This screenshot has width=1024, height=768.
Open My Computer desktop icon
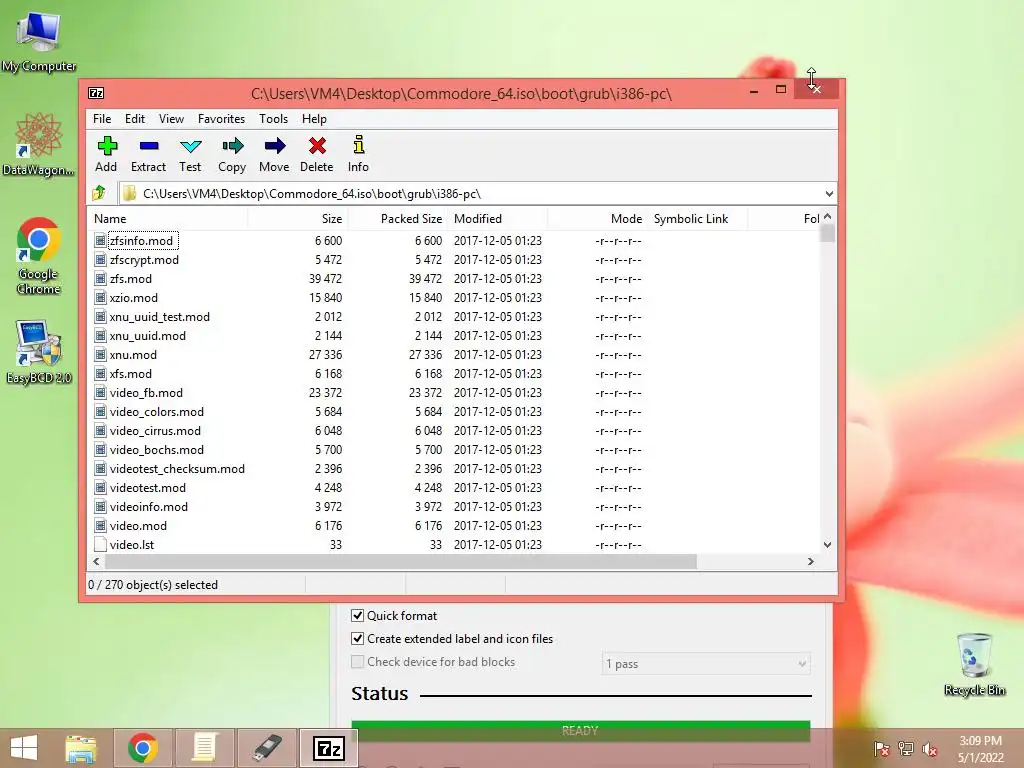coord(39,41)
